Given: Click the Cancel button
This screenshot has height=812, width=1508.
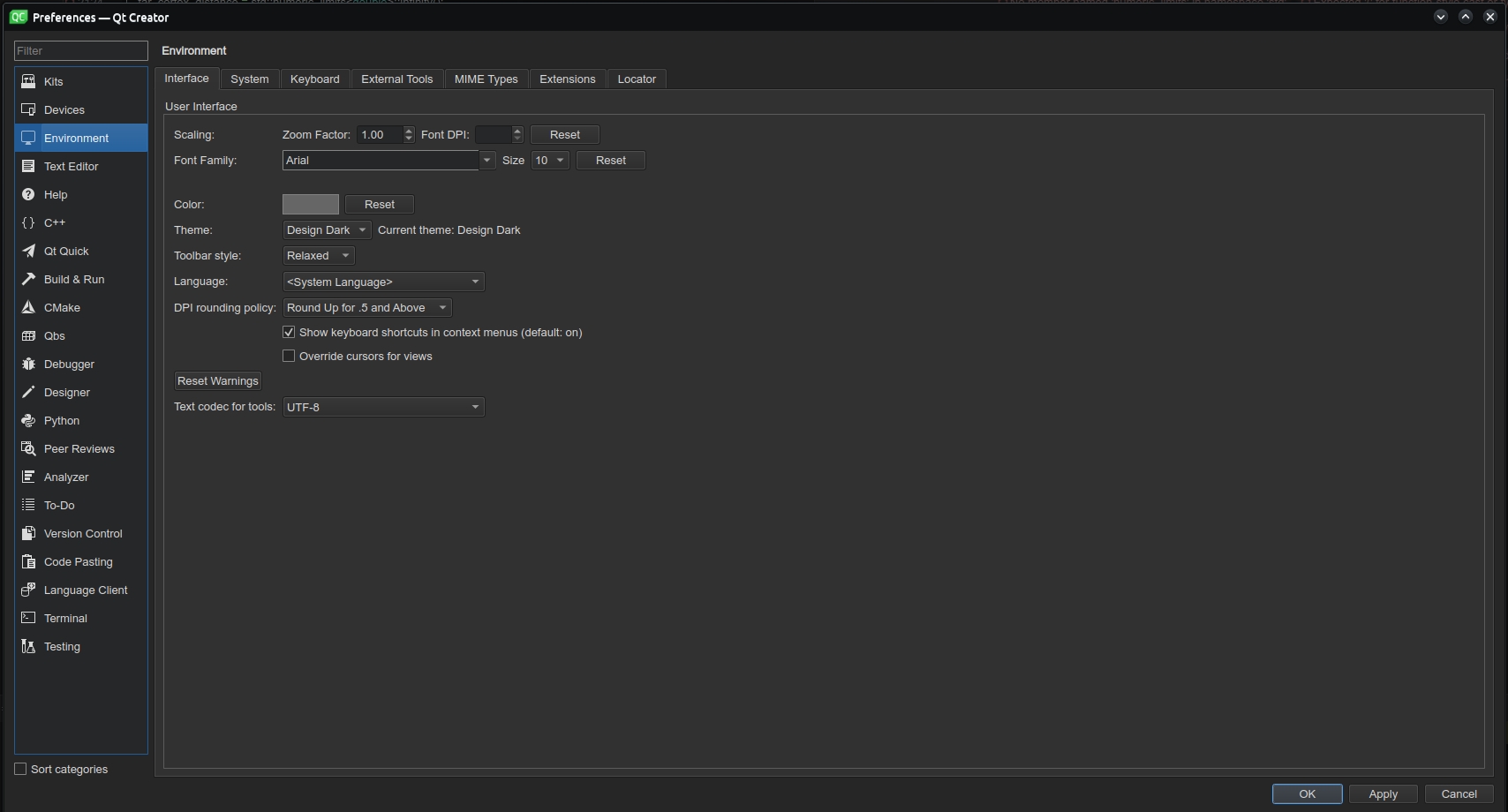Looking at the screenshot, I should (1459, 793).
